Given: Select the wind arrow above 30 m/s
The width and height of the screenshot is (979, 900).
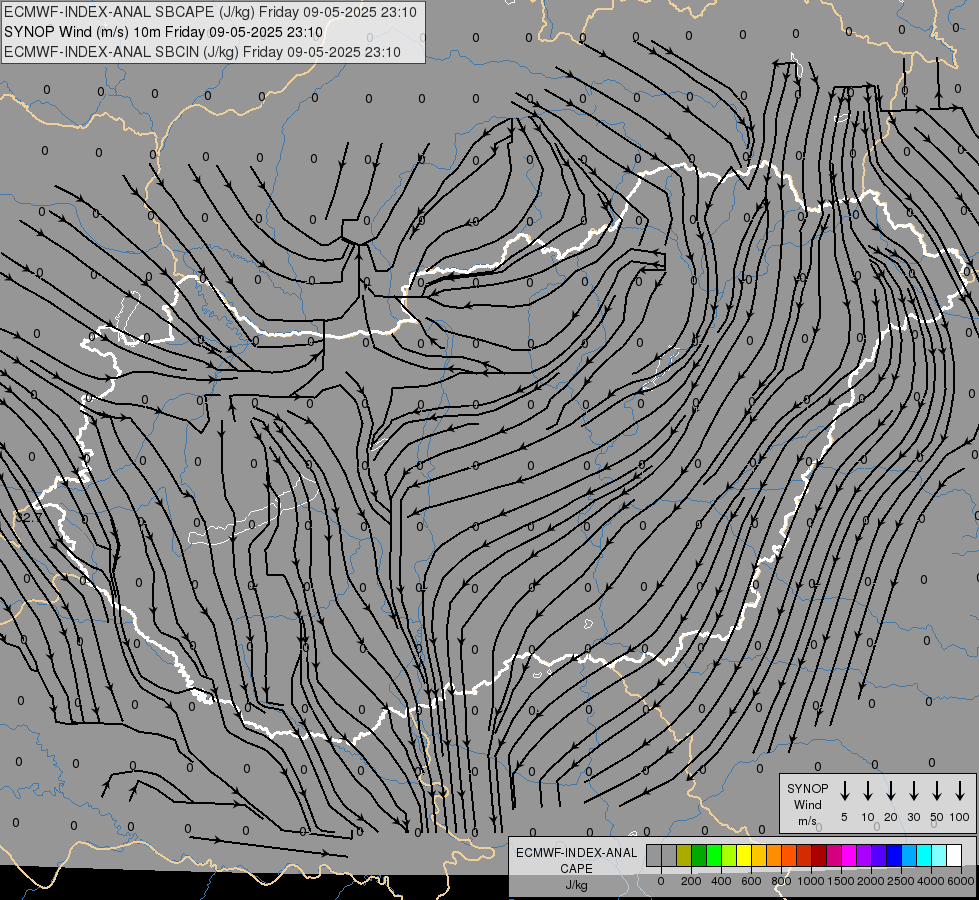Looking at the screenshot, I should [x=913, y=791].
